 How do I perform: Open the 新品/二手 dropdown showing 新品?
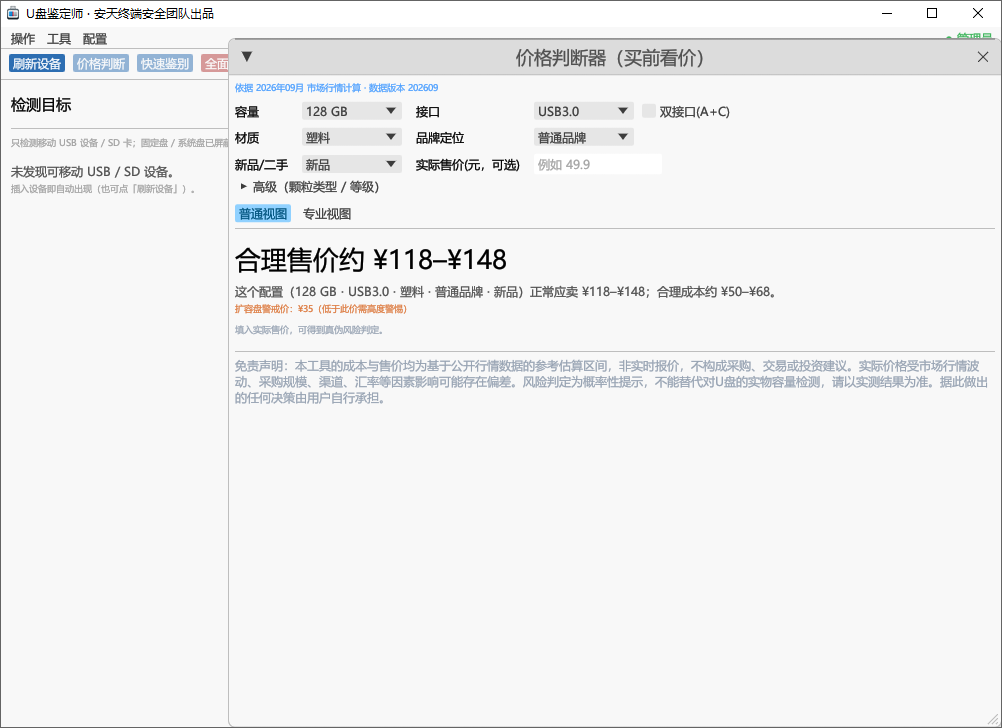pyautogui.click(x=351, y=164)
